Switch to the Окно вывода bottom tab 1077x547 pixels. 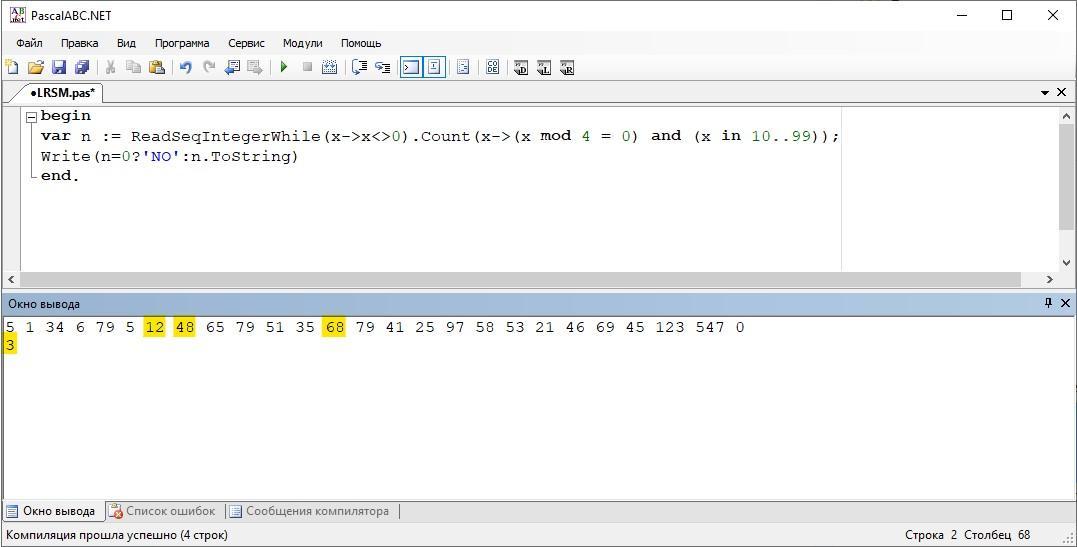click(53, 511)
